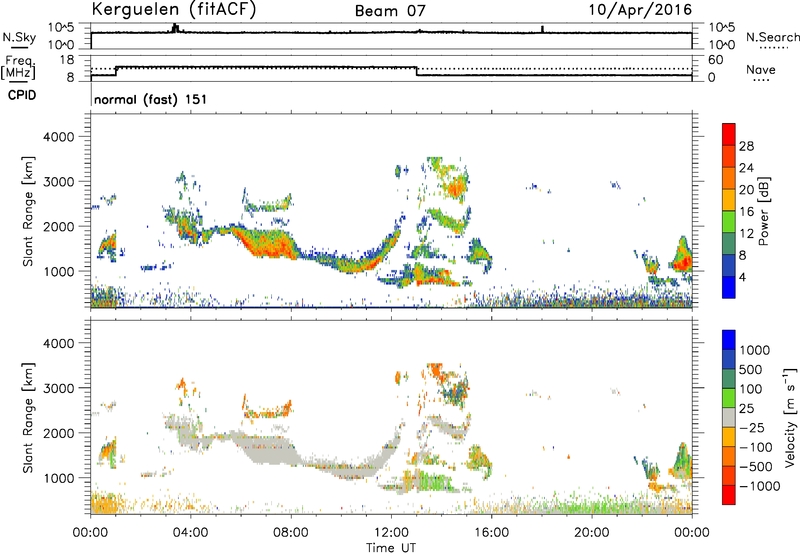
Task: Click the 'Power [dB]' colorbar label
Action: click(x=763, y=211)
